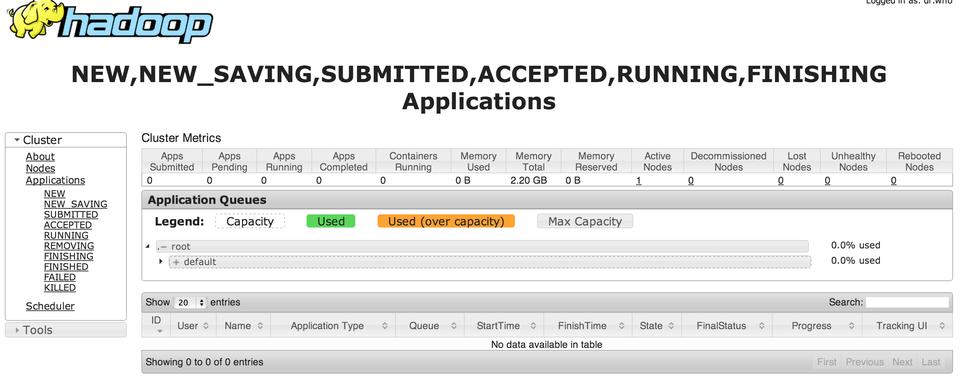The width and height of the screenshot is (960, 382).
Task: Open the Nodes link under Cluster
Action: [40, 168]
